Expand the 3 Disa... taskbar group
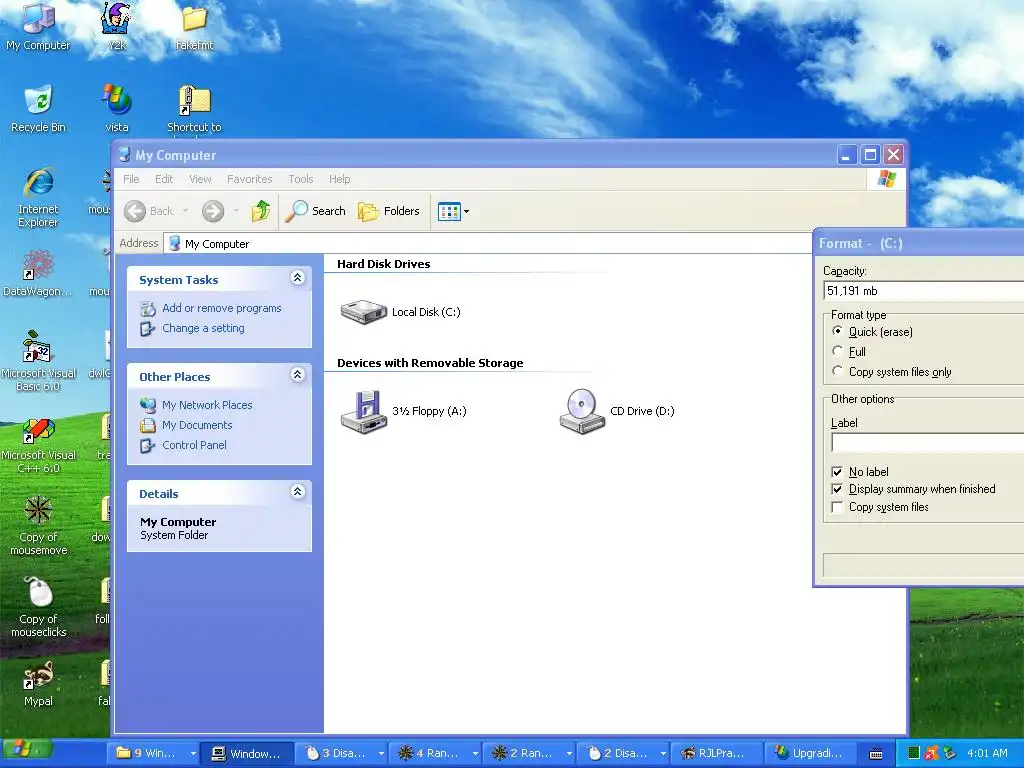The width and height of the screenshot is (1024, 768). 381,753
